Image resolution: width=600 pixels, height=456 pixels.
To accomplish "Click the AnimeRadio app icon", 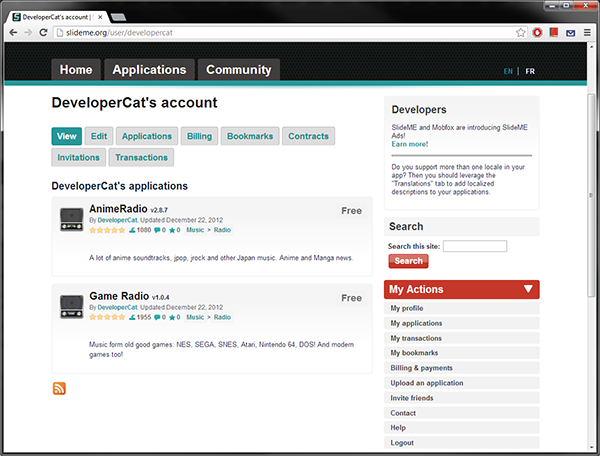I will pyautogui.click(x=72, y=220).
